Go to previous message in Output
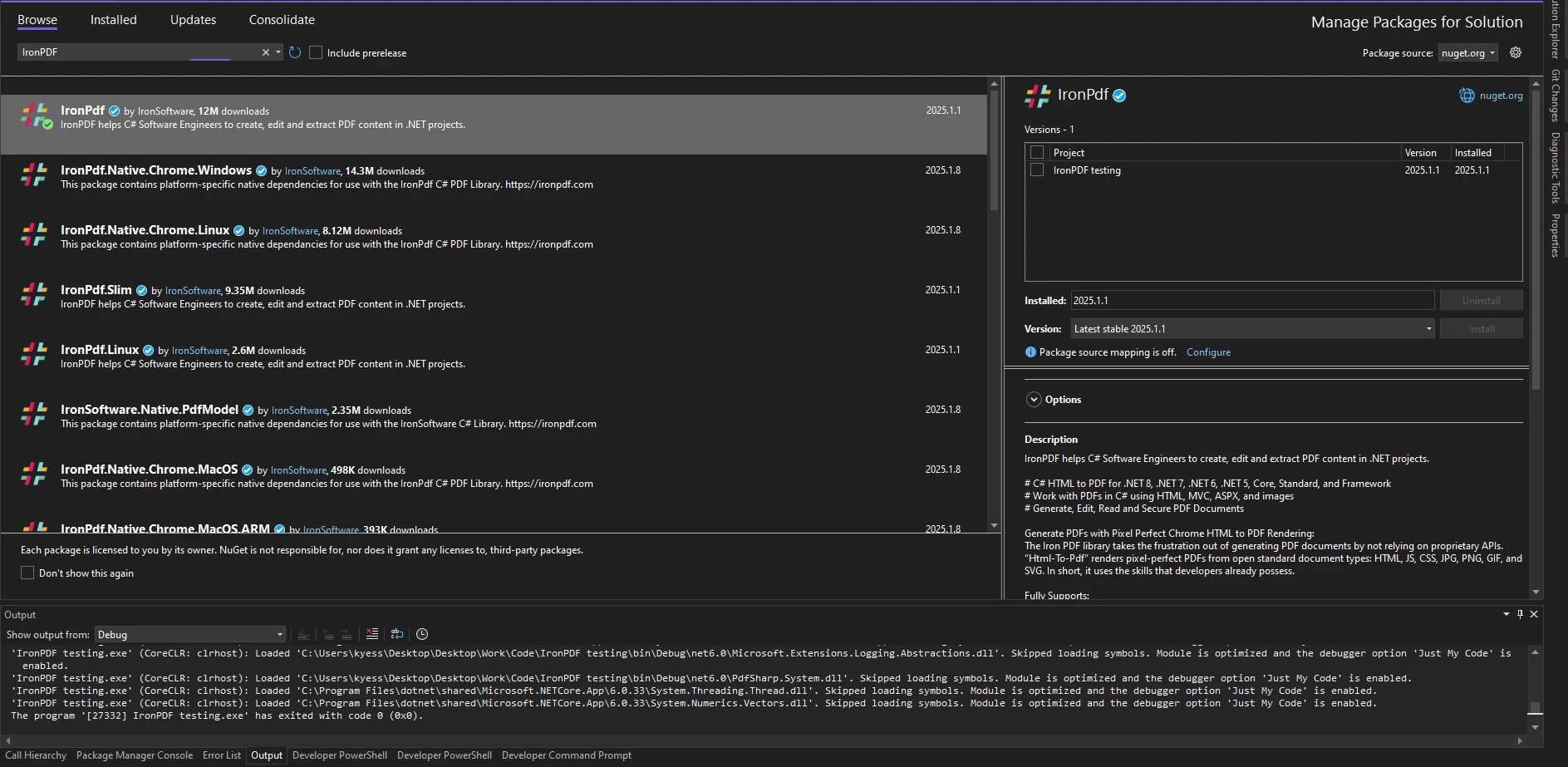Screen dimensions: 1568x767 pos(328,634)
